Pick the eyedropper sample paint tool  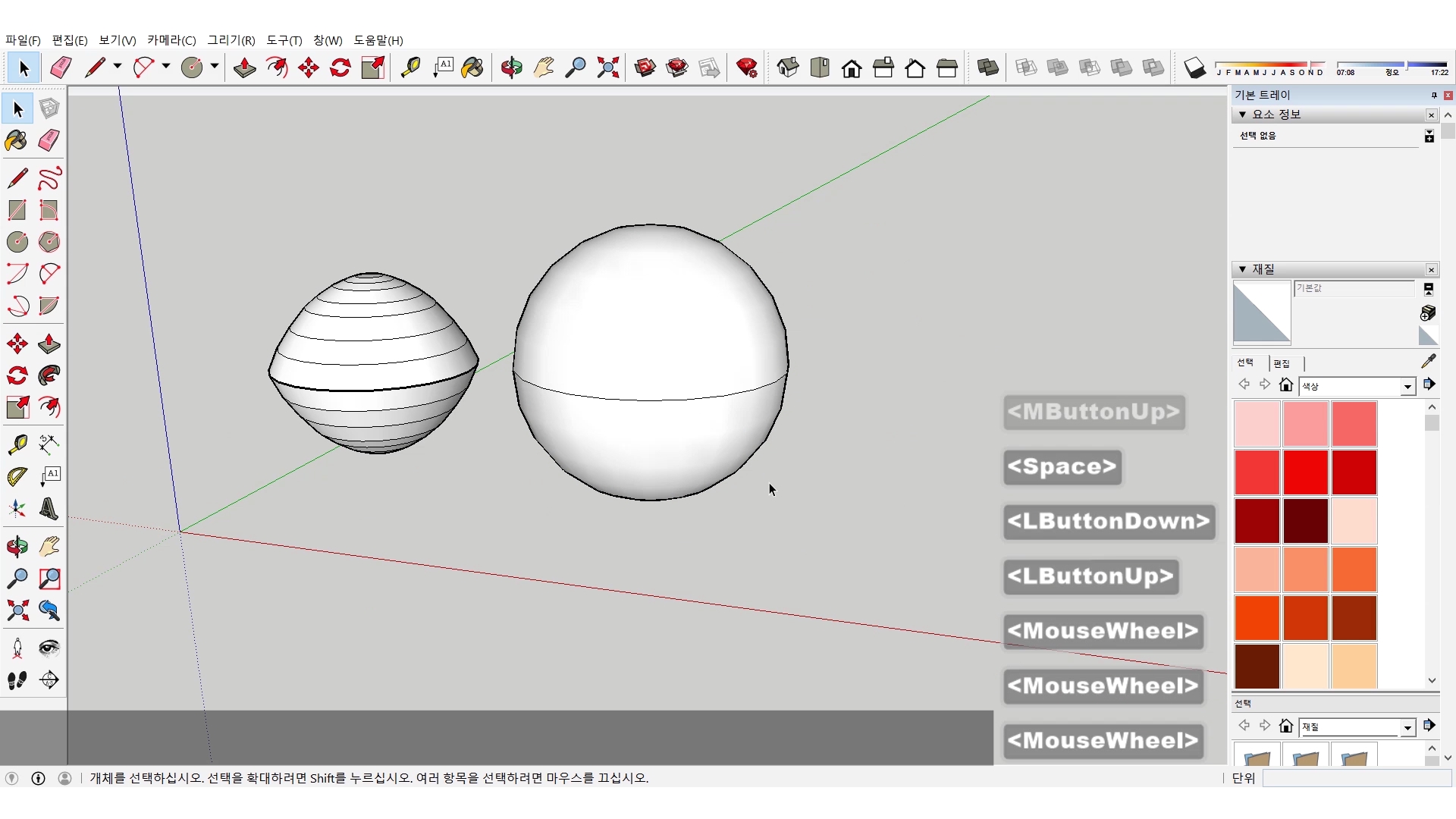click(x=1428, y=362)
